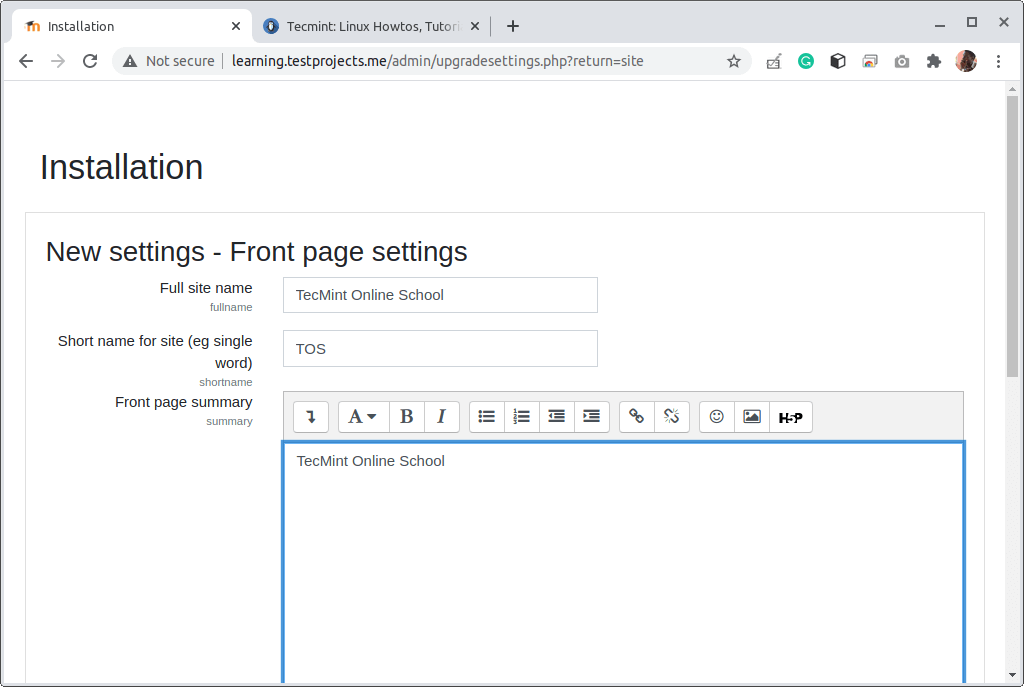This screenshot has height=687, width=1024.
Task: Click the vertical page scrollbar
Action: click(x=1012, y=236)
